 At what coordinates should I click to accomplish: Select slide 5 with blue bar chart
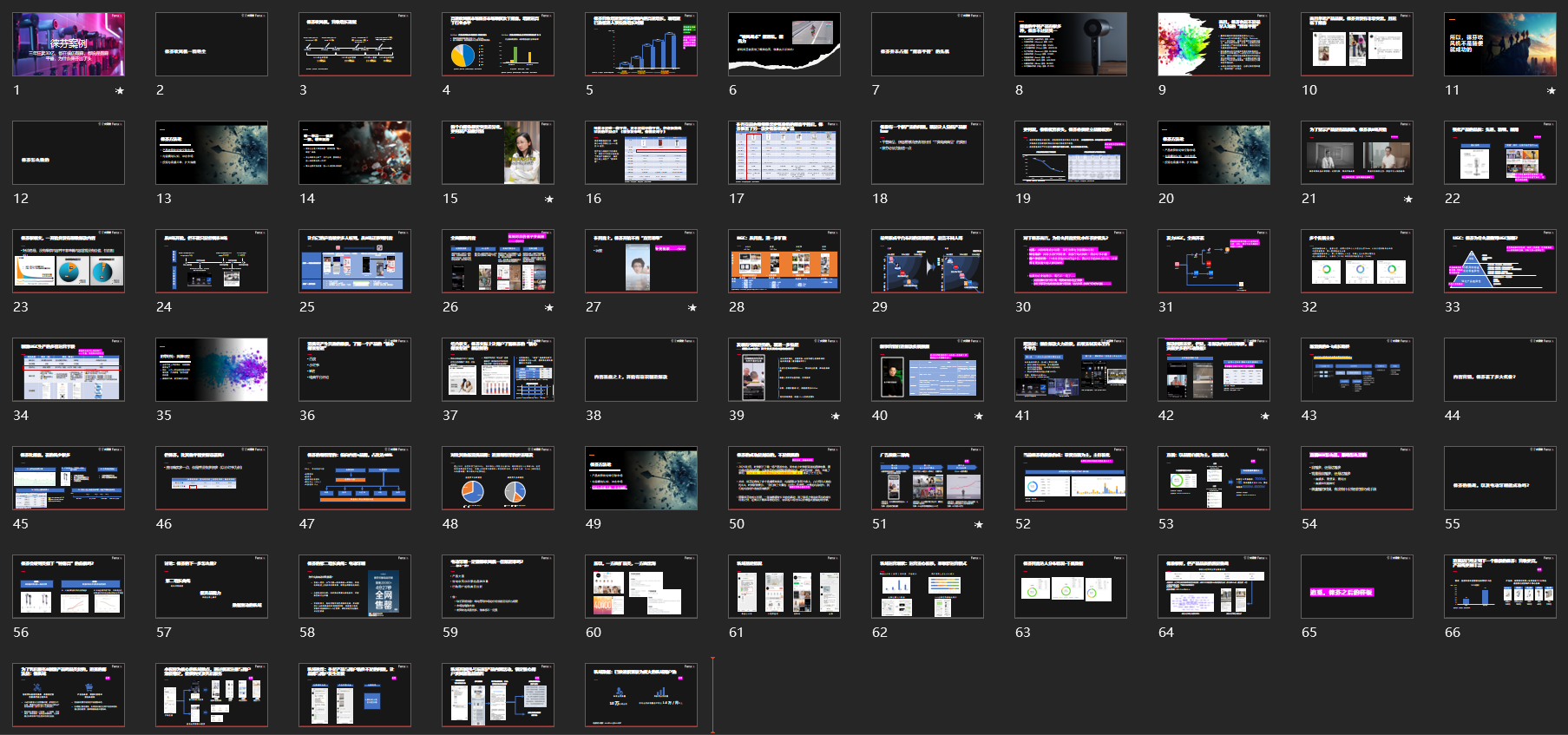[x=641, y=44]
